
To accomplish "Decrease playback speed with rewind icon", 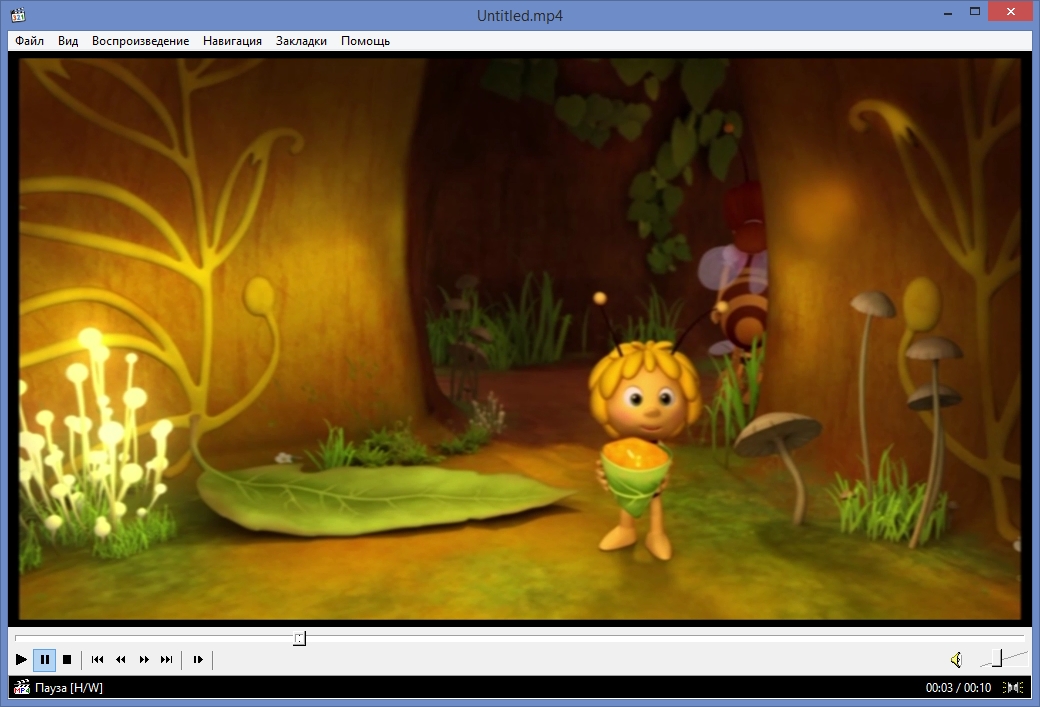I will tap(121, 659).
